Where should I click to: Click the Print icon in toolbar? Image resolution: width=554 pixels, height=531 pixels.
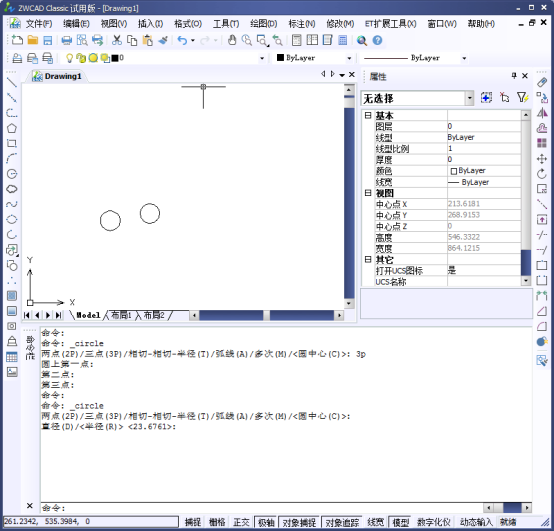[66, 40]
